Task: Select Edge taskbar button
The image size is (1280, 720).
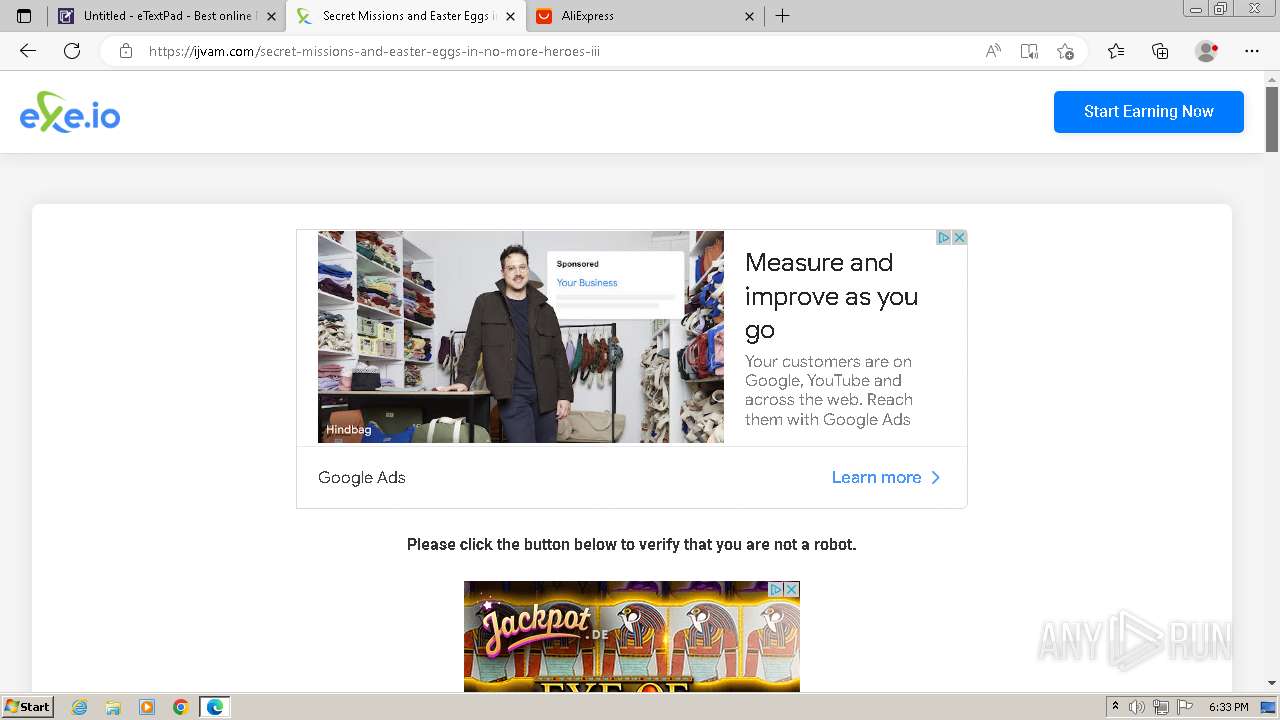Action: point(215,707)
